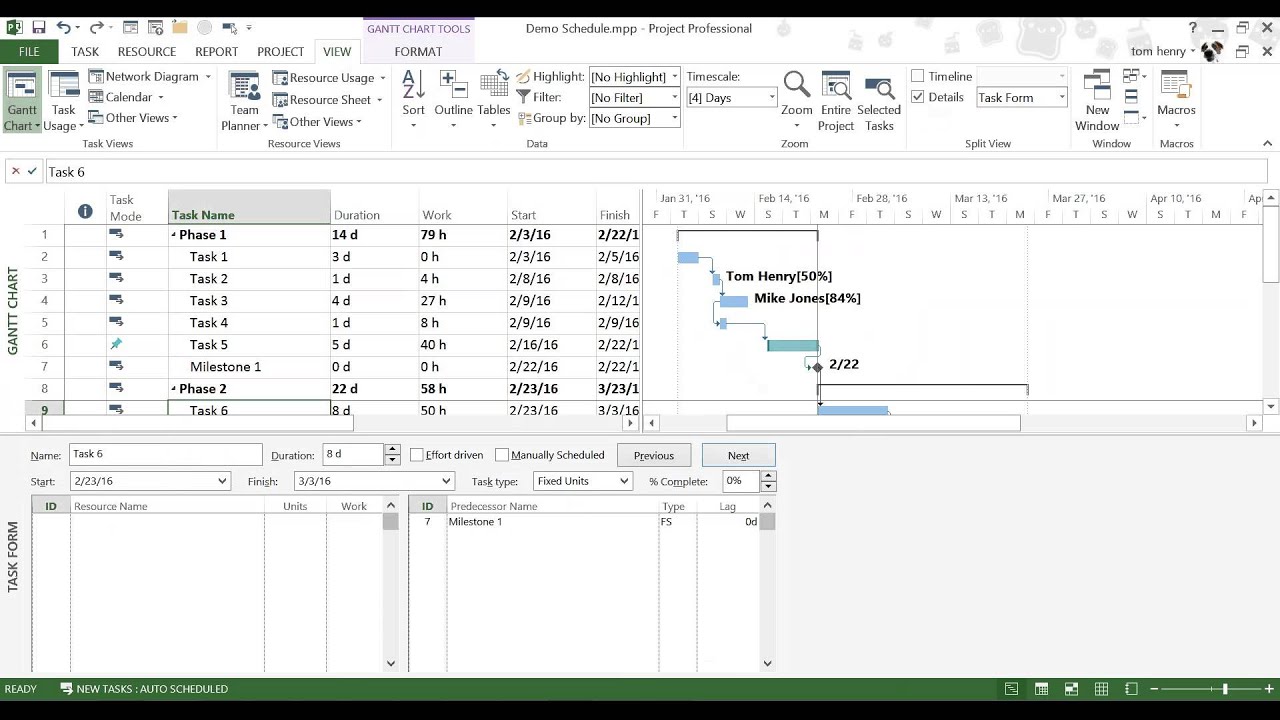Toggle the Manually Scheduled checkbox
1280x720 pixels.
[502, 455]
